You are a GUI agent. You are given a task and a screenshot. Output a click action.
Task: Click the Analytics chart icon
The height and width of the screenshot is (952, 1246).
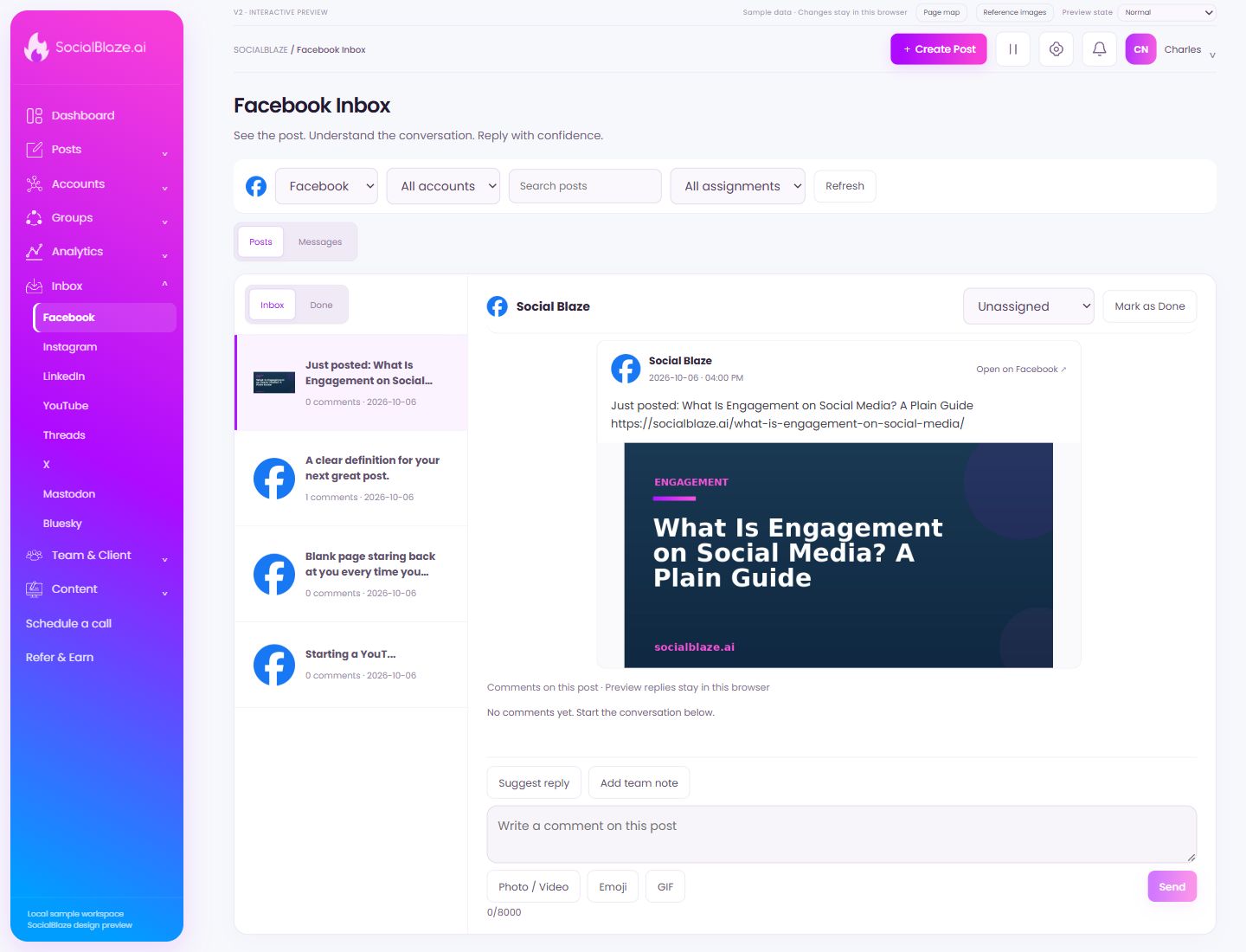(35, 252)
